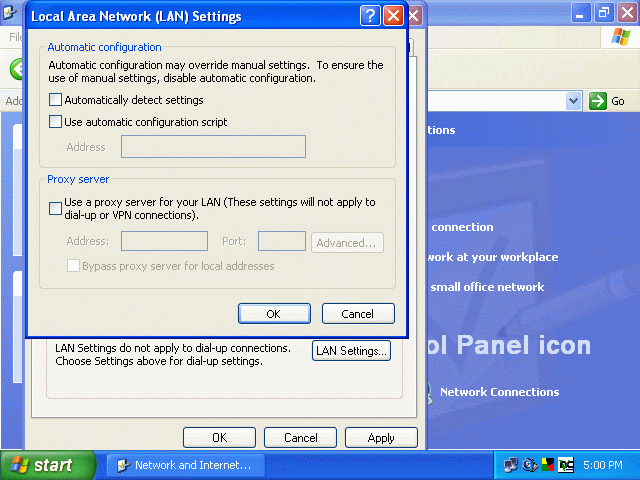Cancel the LAN Settings dialog
The image size is (640, 480).
pyautogui.click(x=358, y=313)
